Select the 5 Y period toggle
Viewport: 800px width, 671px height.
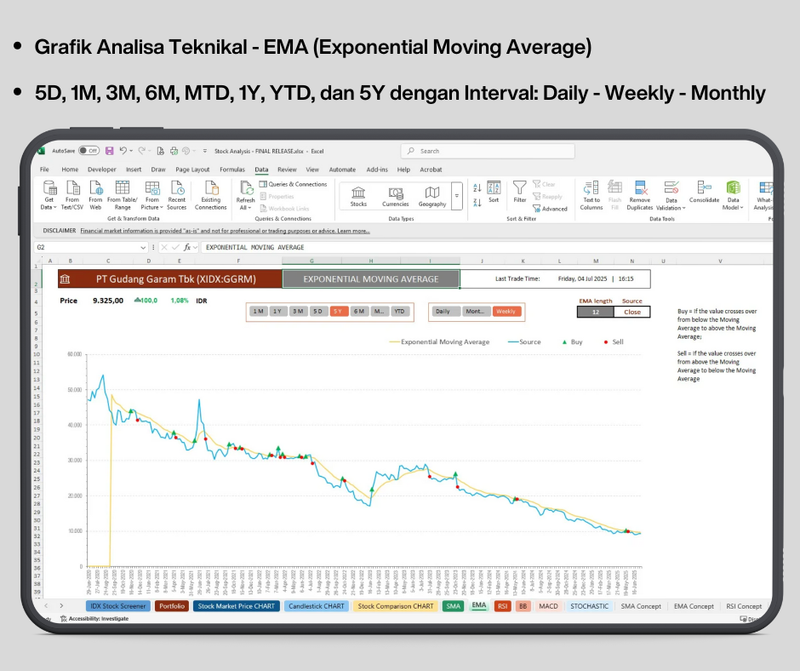pyautogui.click(x=338, y=311)
